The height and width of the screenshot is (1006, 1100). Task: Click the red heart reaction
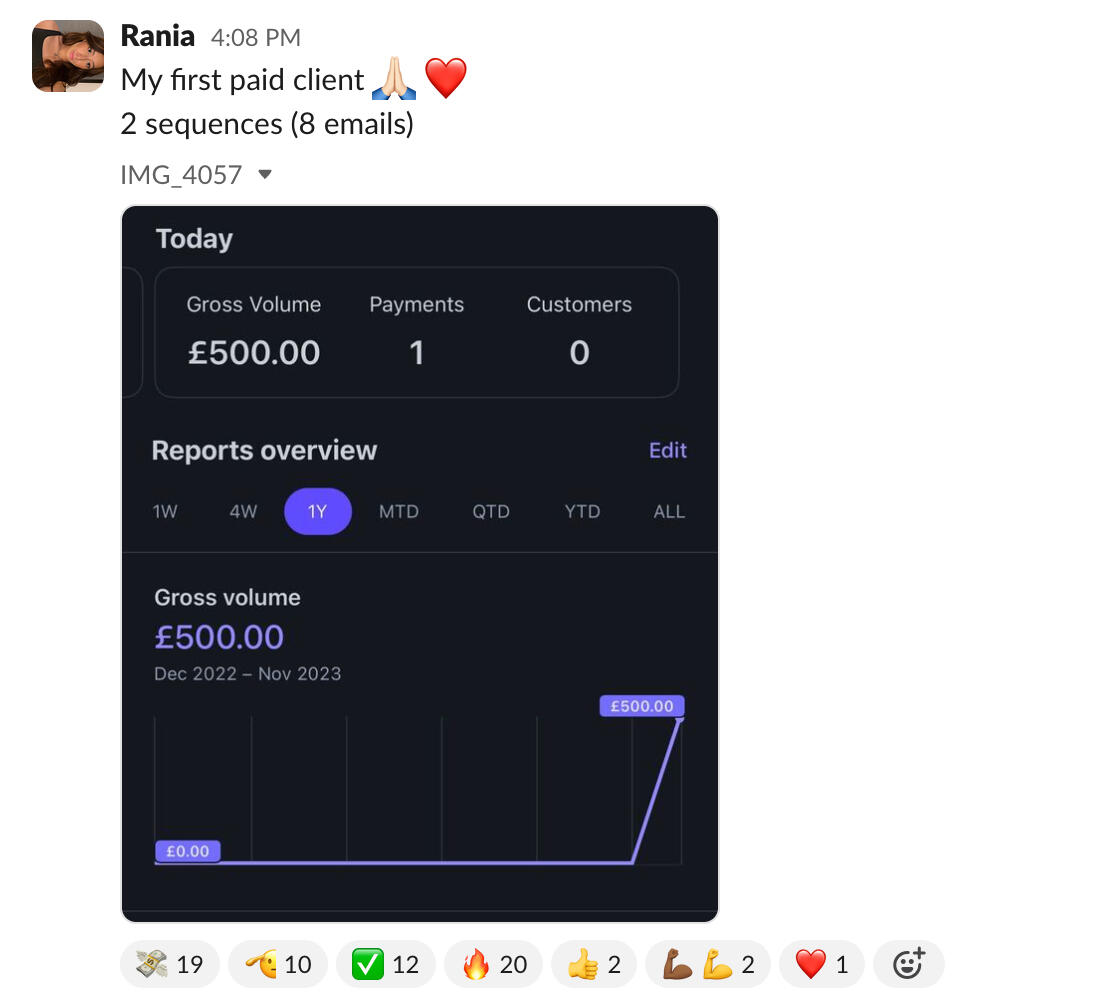point(821,964)
